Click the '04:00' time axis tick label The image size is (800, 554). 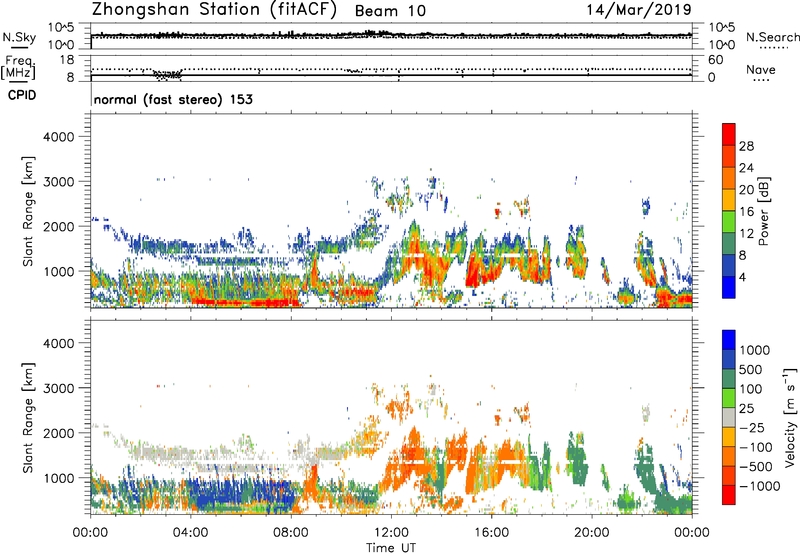[x=191, y=533]
